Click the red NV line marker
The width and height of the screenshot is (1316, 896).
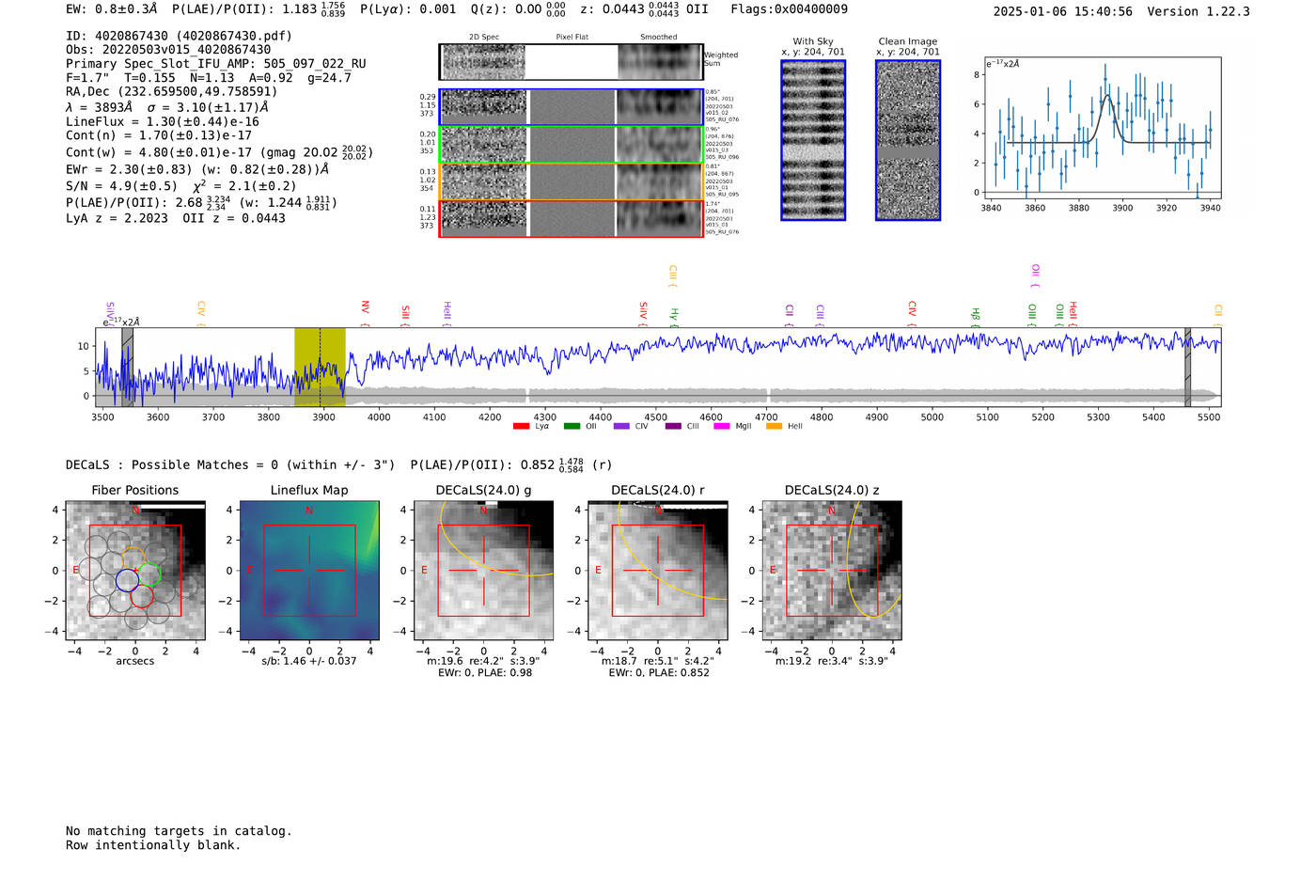tap(365, 313)
